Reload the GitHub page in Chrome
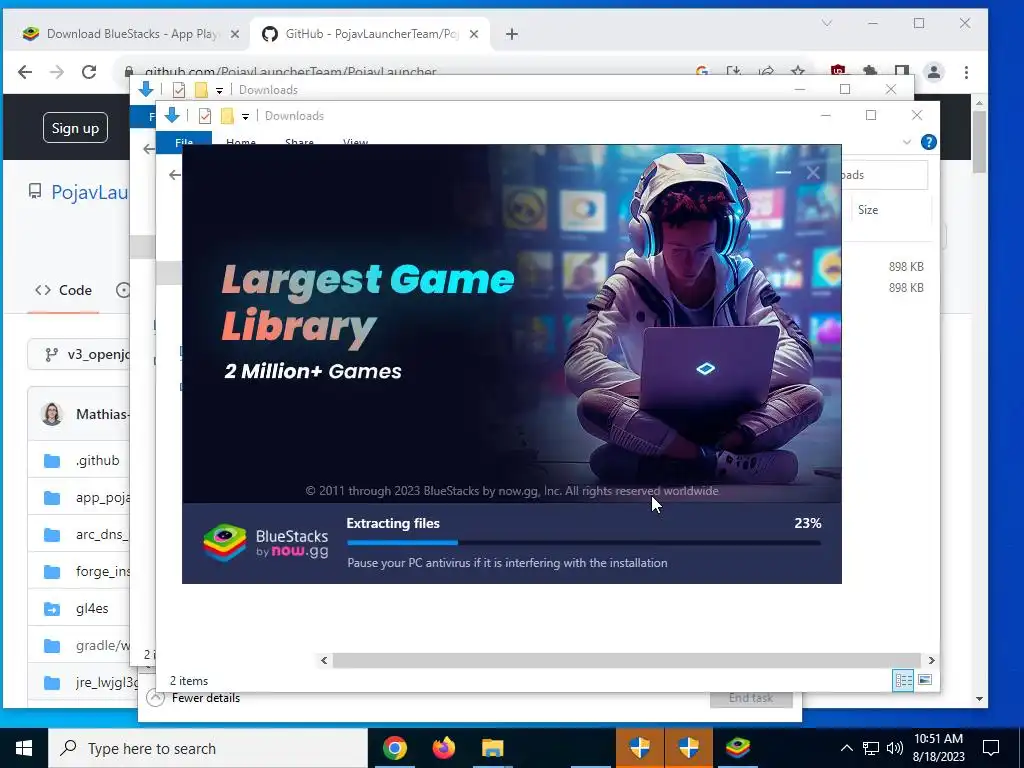This screenshot has height=768, width=1024. tap(89, 72)
